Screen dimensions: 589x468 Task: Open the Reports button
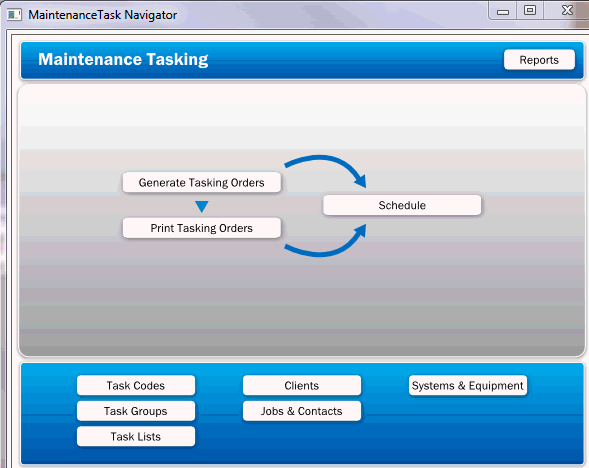click(539, 60)
